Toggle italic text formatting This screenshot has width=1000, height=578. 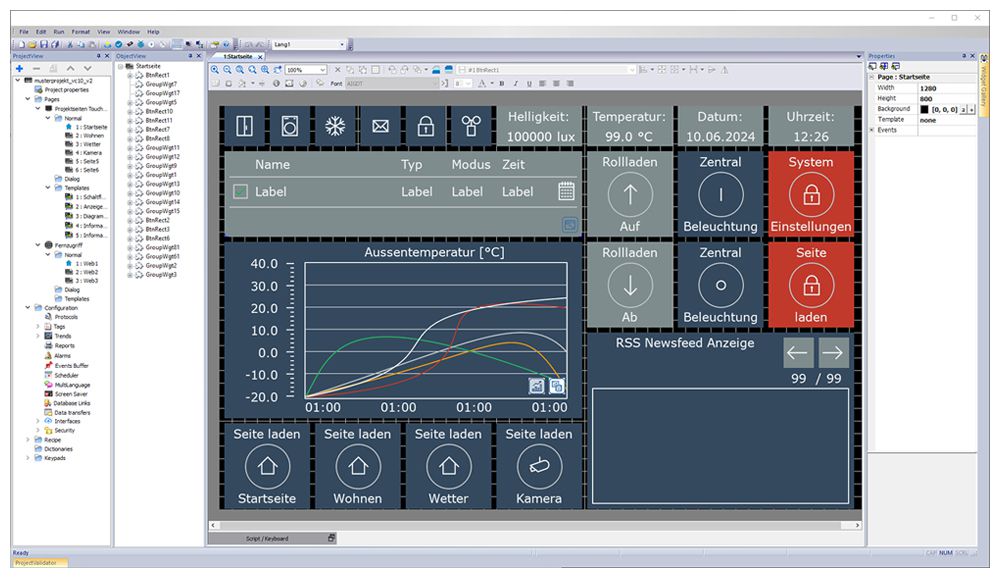(515, 83)
